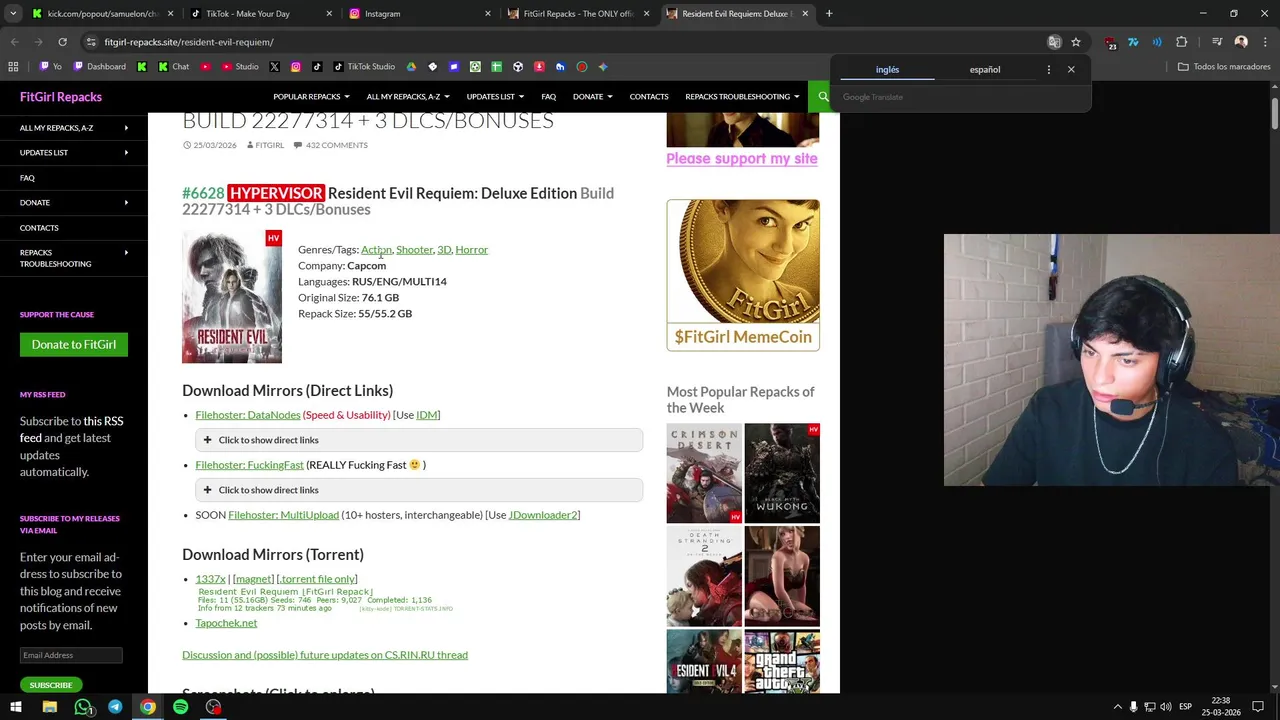Open translate popup options three dots
The height and width of the screenshot is (720, 1280).
(x=1048, y=70)
